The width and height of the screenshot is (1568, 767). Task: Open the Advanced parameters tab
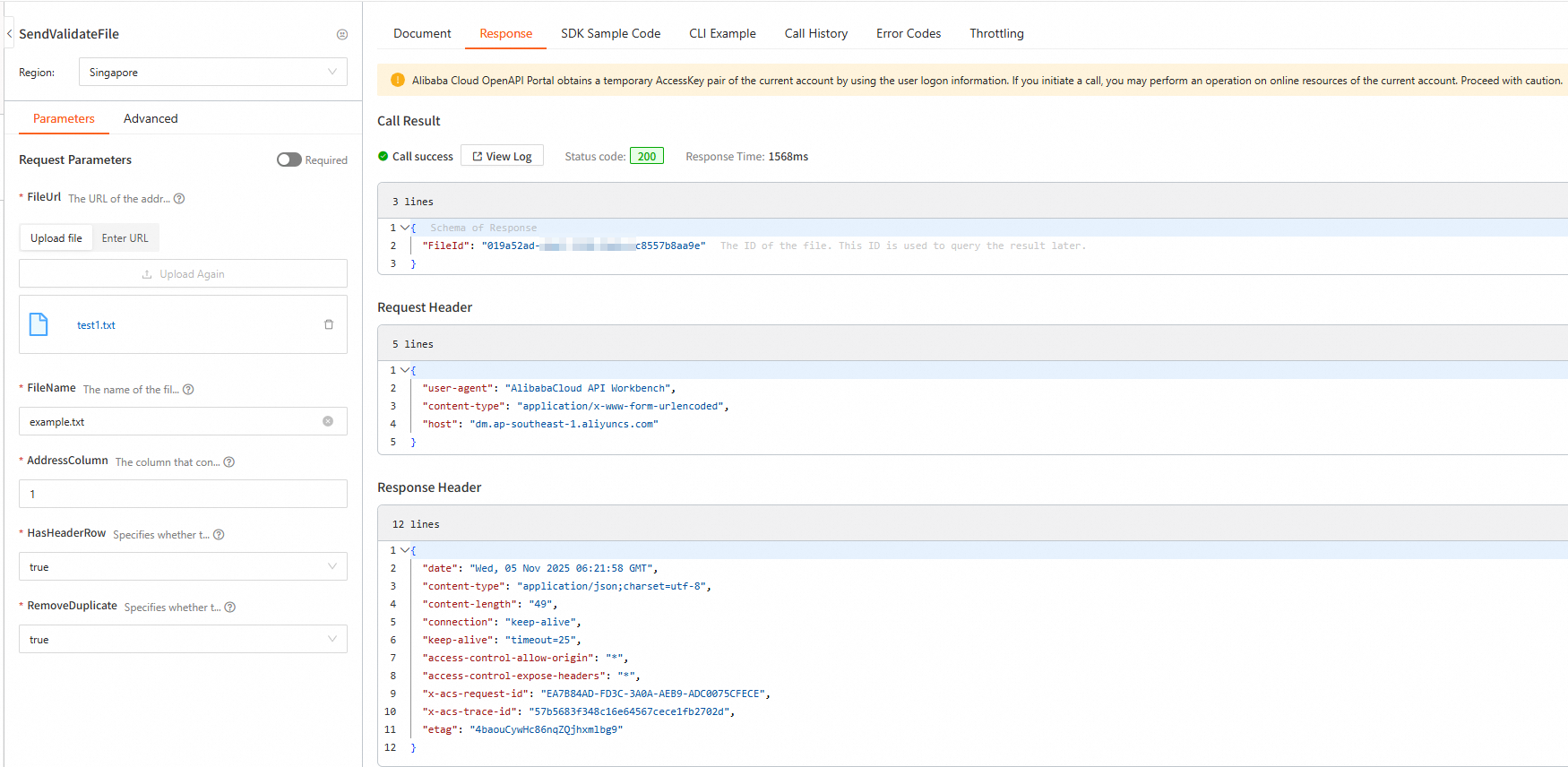tap(151, 118)
